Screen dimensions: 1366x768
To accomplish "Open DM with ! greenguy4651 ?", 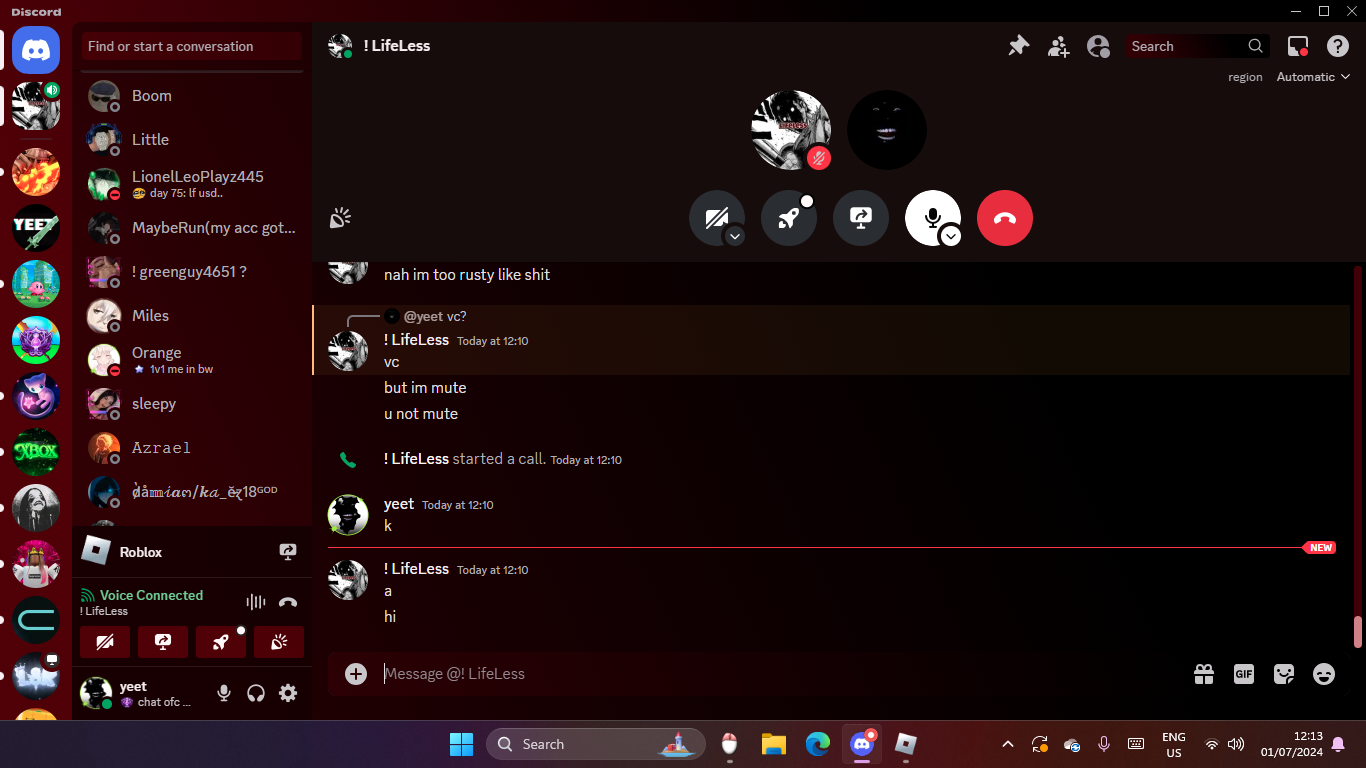I will (192, 272).
